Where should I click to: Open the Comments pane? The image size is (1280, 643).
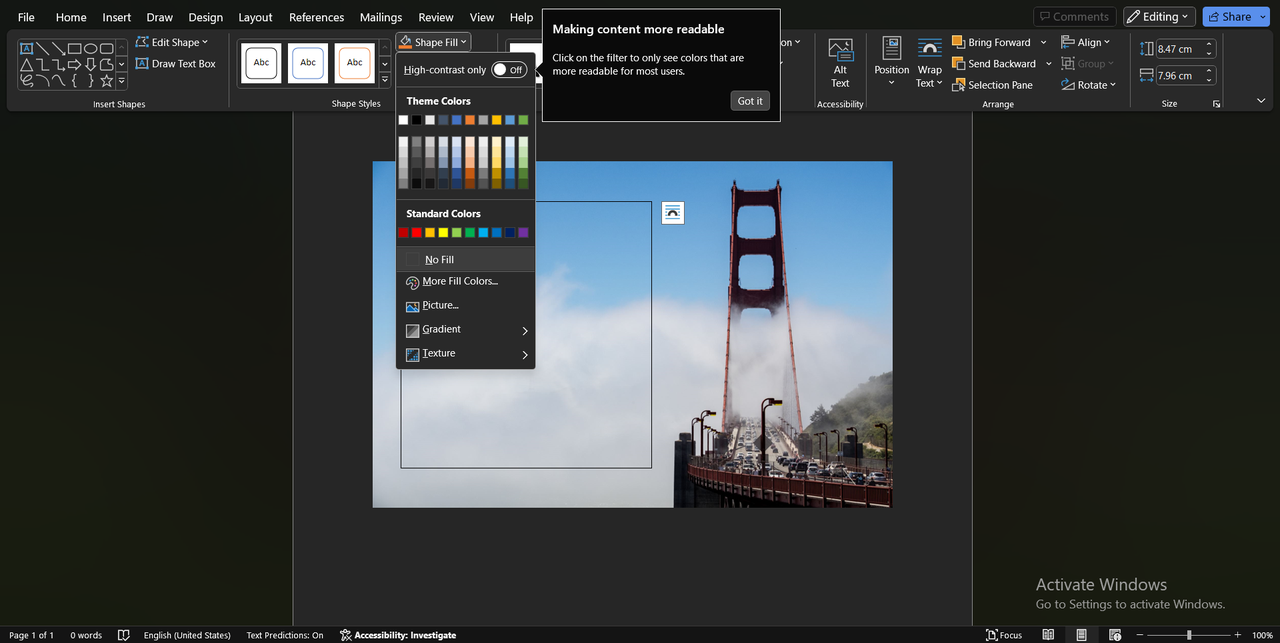click(1075, 17)
